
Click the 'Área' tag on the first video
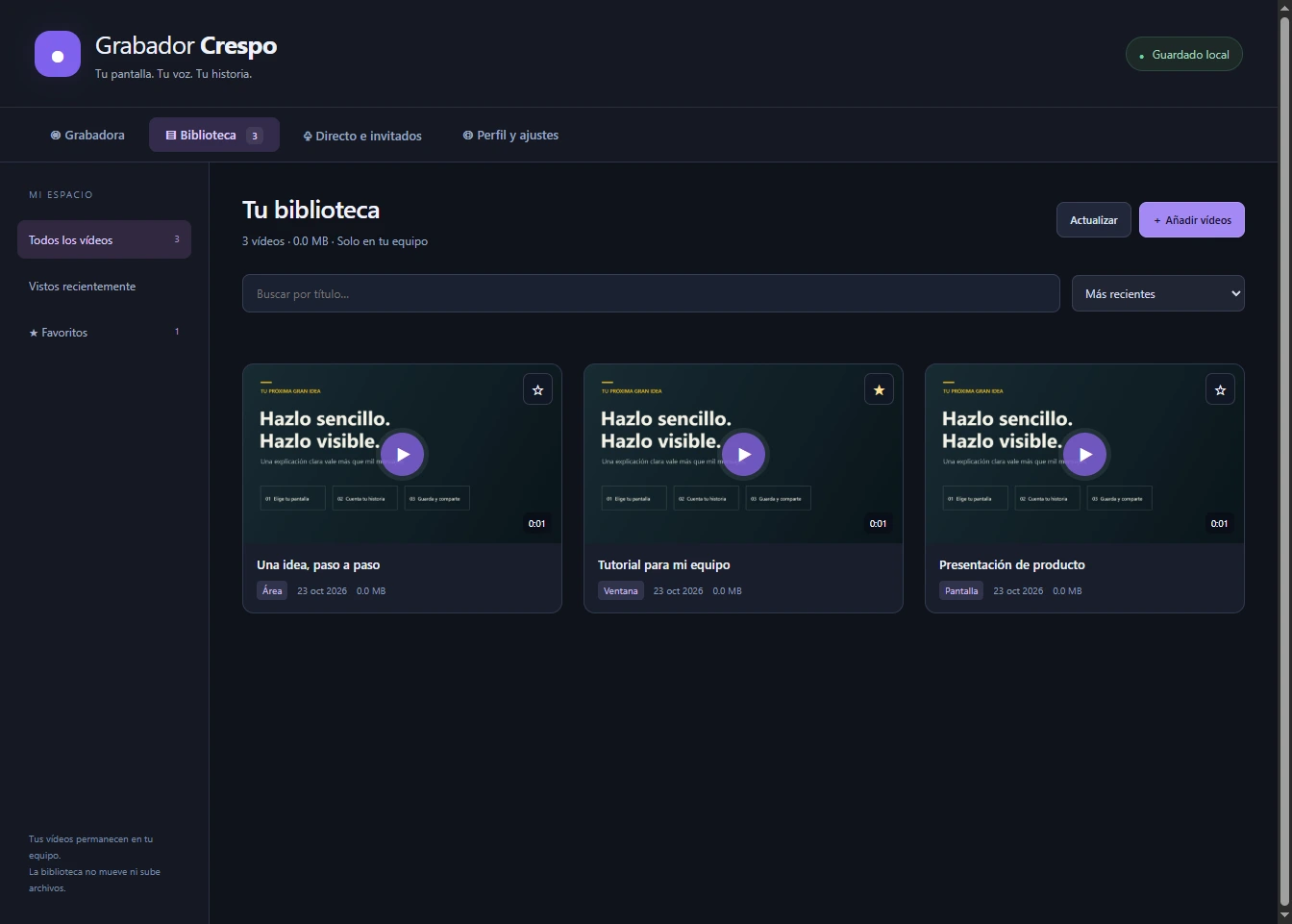click(272, 590)
